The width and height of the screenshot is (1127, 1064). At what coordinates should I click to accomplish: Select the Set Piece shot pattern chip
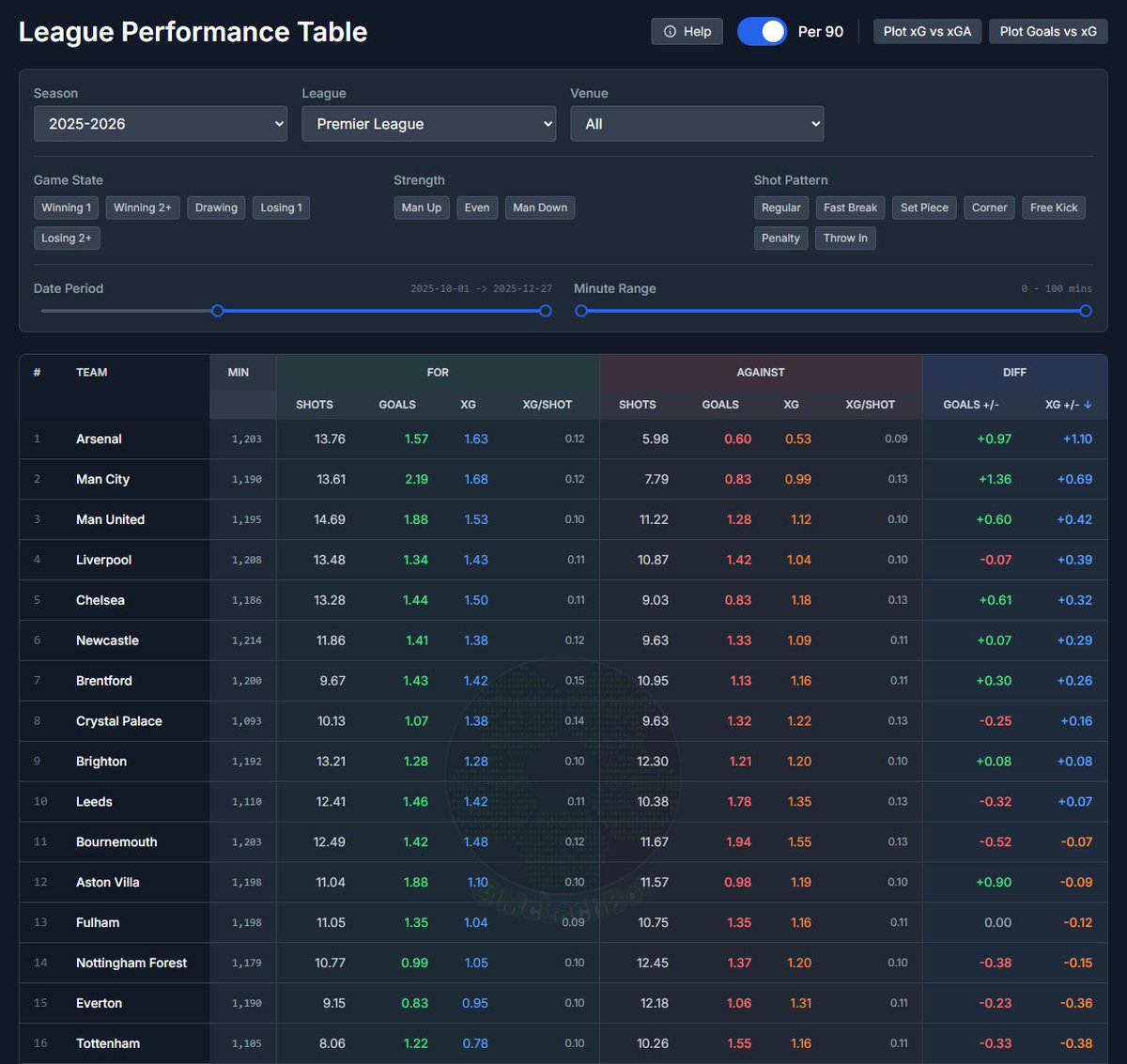pyautogui.click(x=924, y=208)
